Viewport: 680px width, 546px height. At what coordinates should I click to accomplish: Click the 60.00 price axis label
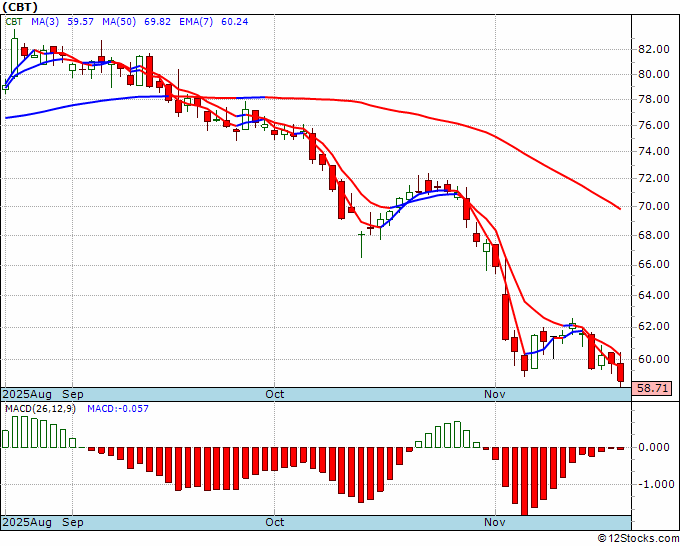coord(654,359)
